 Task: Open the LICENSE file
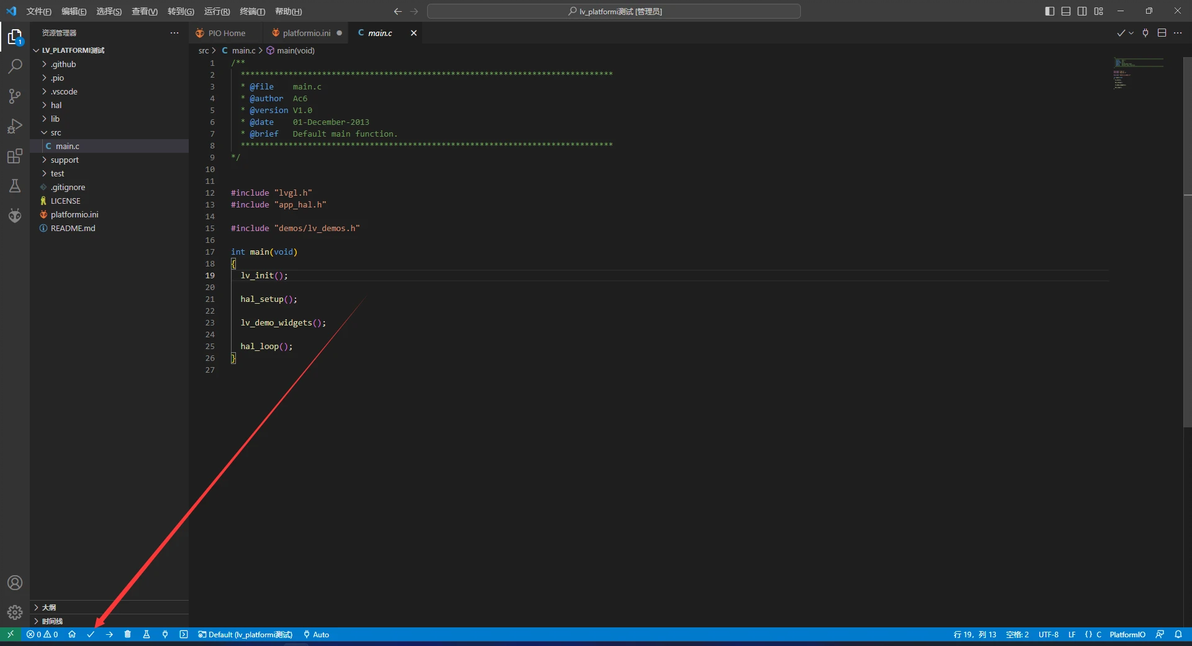click(109, 201)
